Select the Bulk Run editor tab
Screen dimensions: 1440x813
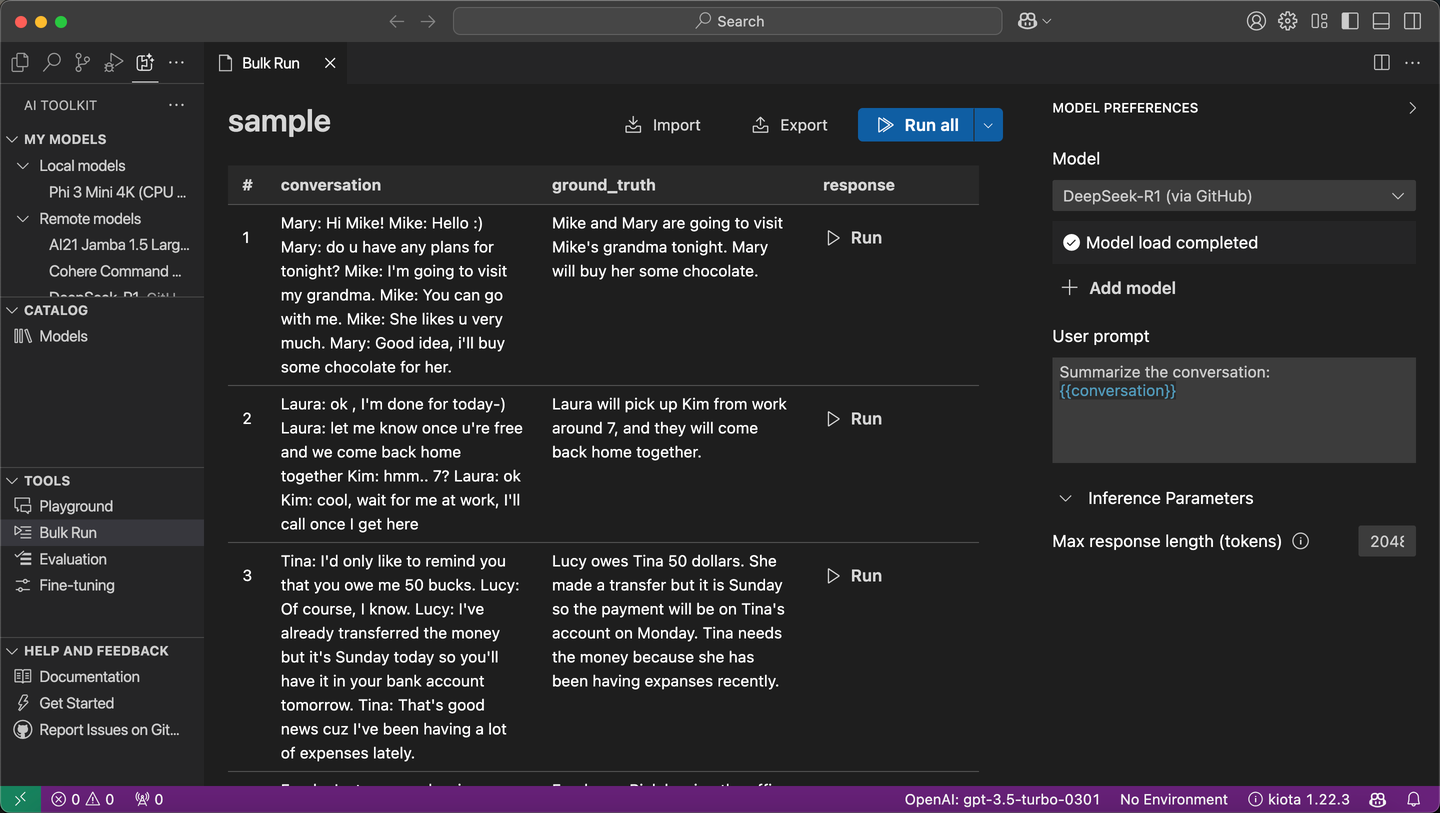click(270, 63)
